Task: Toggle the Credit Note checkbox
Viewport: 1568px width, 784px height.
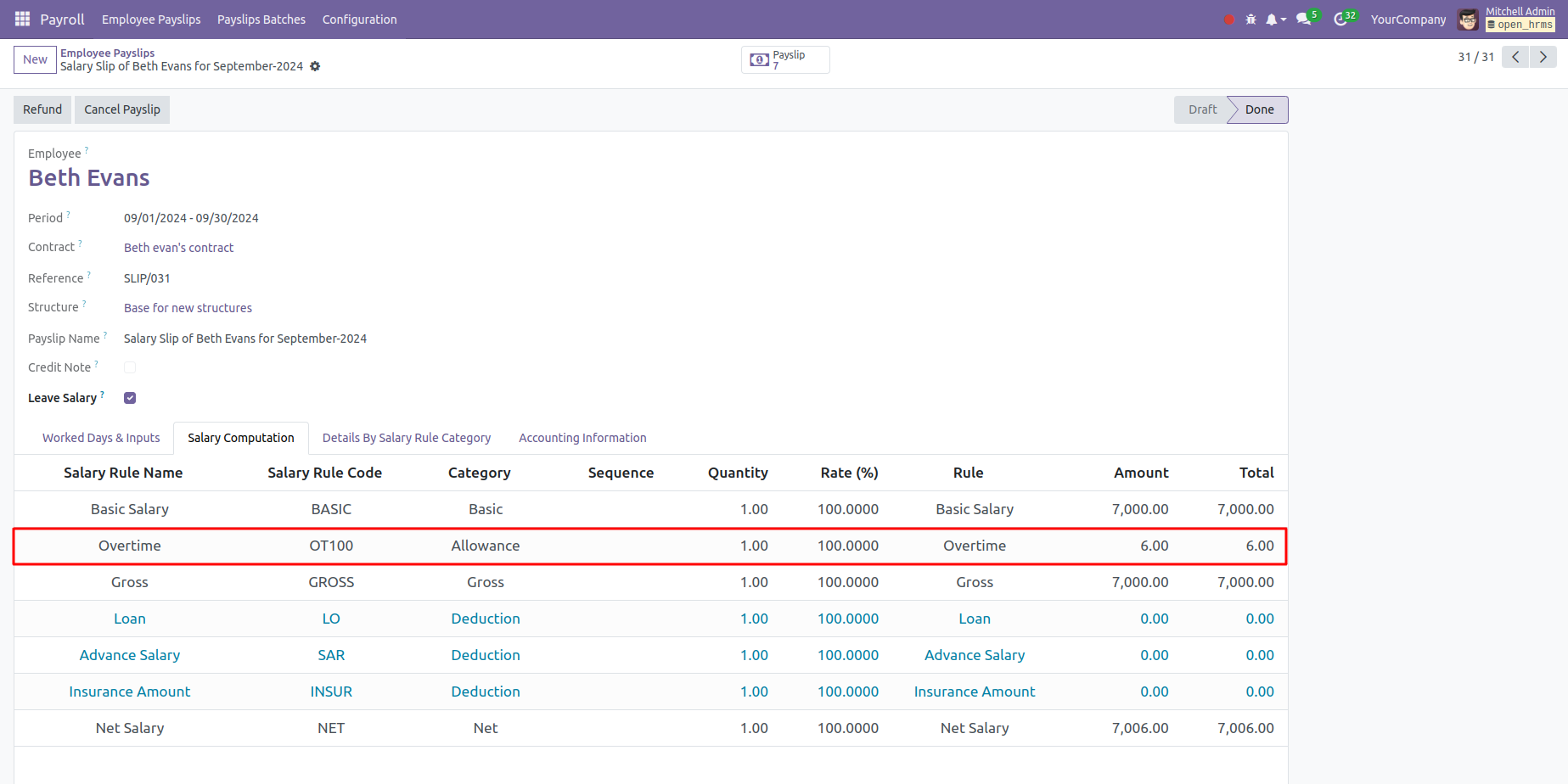Action: click(x=130, y=367)
